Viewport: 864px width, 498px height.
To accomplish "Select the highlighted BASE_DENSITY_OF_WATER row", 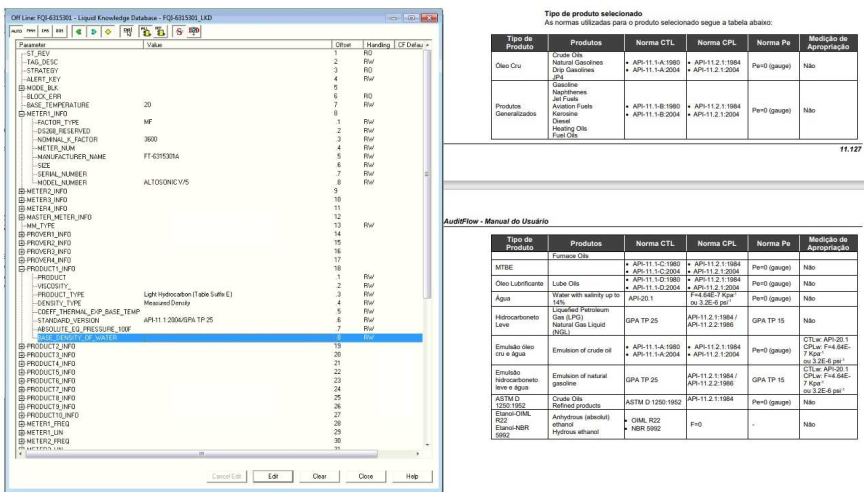I will click(220, 338).
